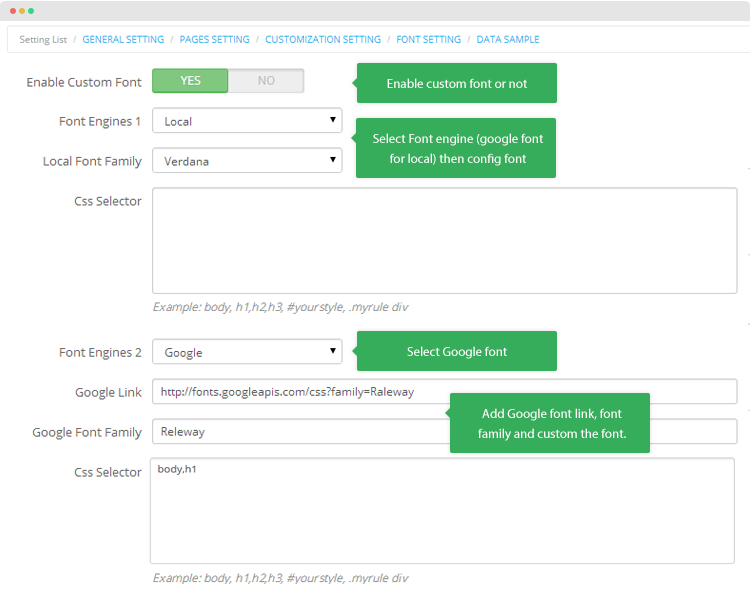Click the Enable custom font or not tooltip

[457, 83]
